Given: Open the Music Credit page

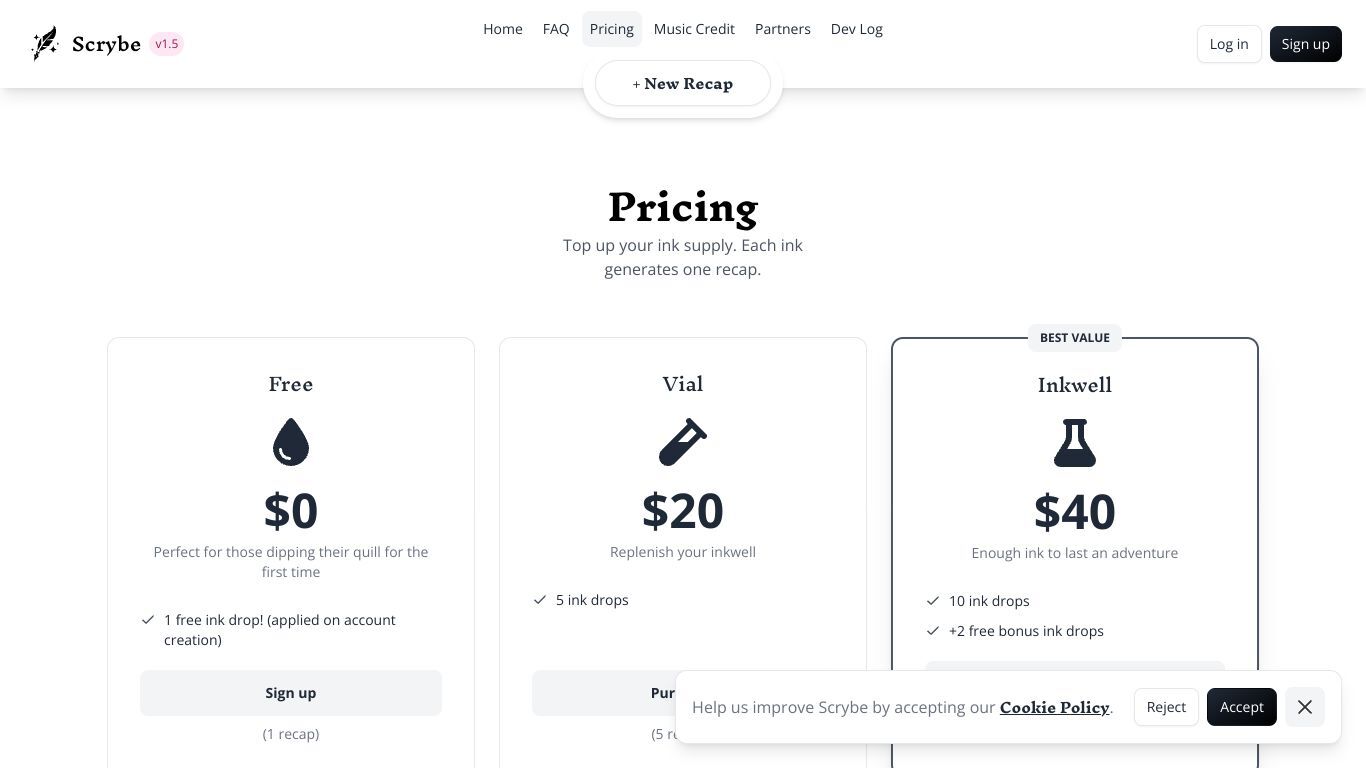Looking at the screenshot, I should pyautogui.click(x=694, y=29).
